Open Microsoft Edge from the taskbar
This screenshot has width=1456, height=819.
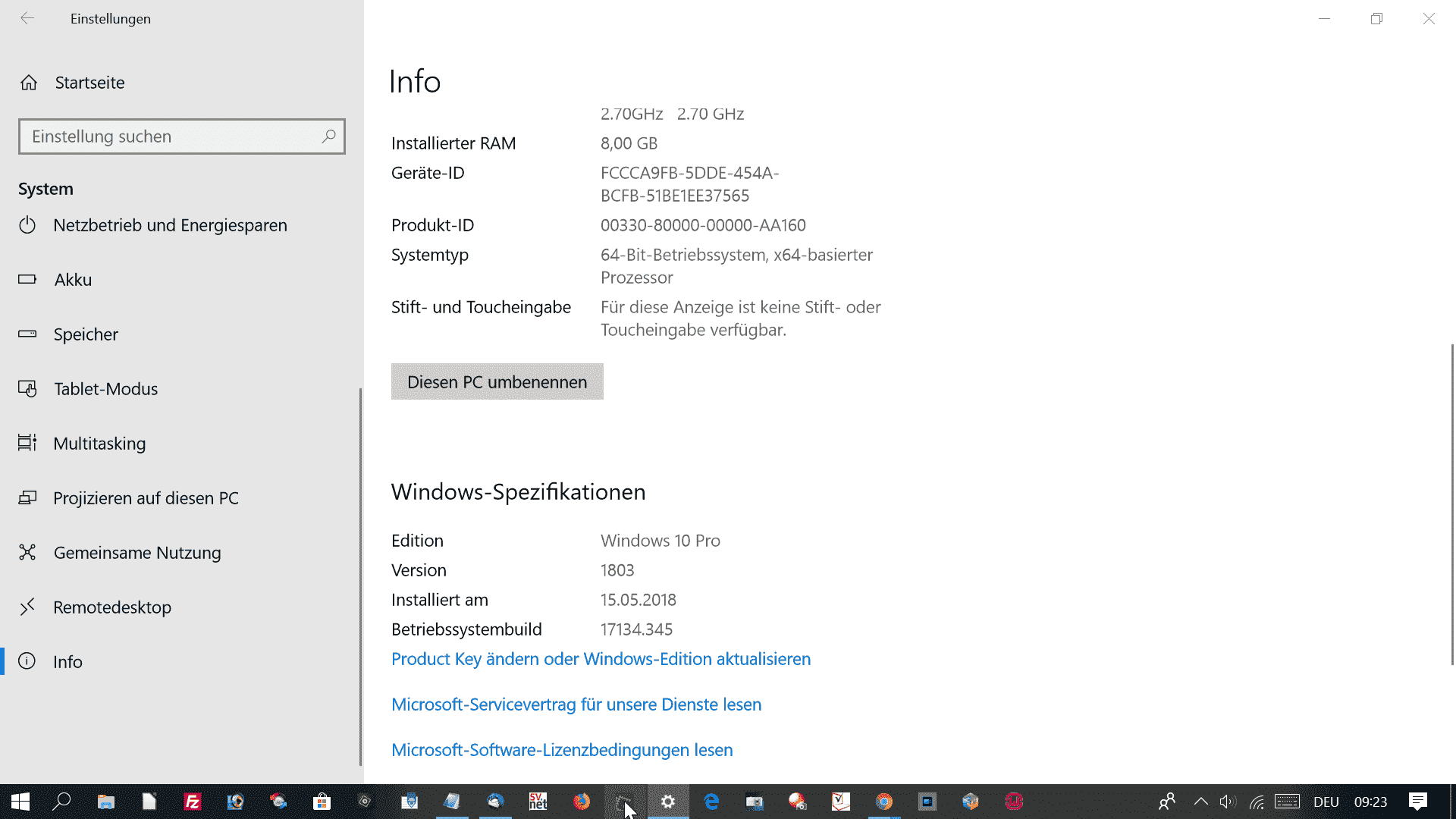pos(711,802)
